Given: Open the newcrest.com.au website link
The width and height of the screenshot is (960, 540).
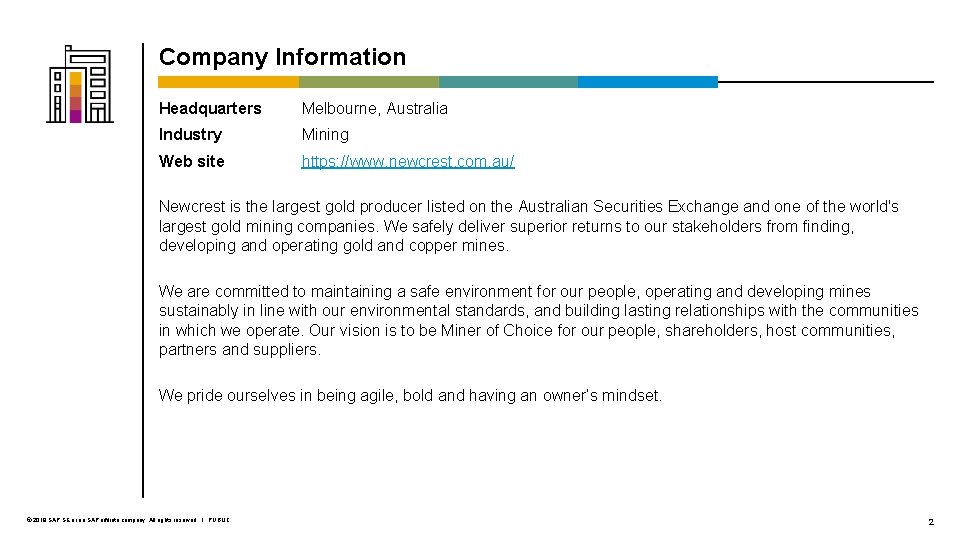Looking at the screenshot, I should pyautogui.click(x=408, y=161).
